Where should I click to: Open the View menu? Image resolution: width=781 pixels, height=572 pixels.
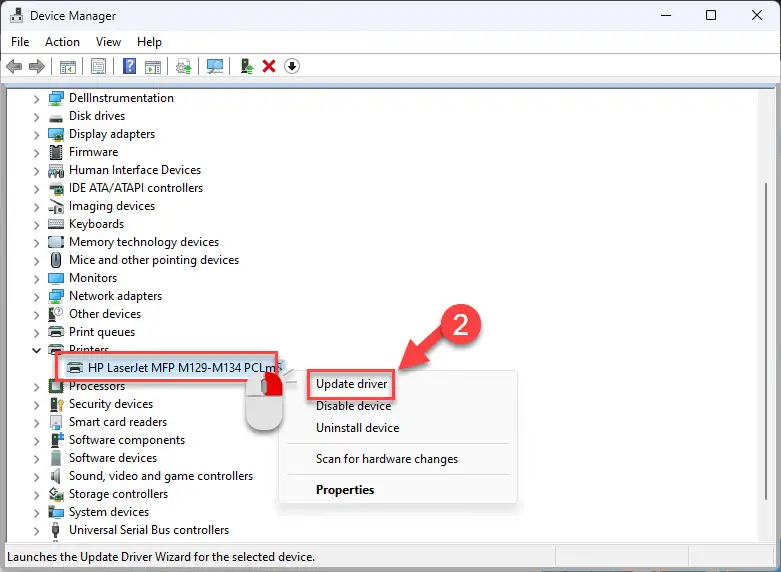tap(108, 42)
